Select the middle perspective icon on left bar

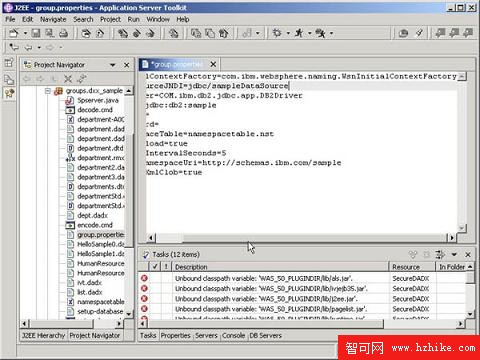(9, 79)
